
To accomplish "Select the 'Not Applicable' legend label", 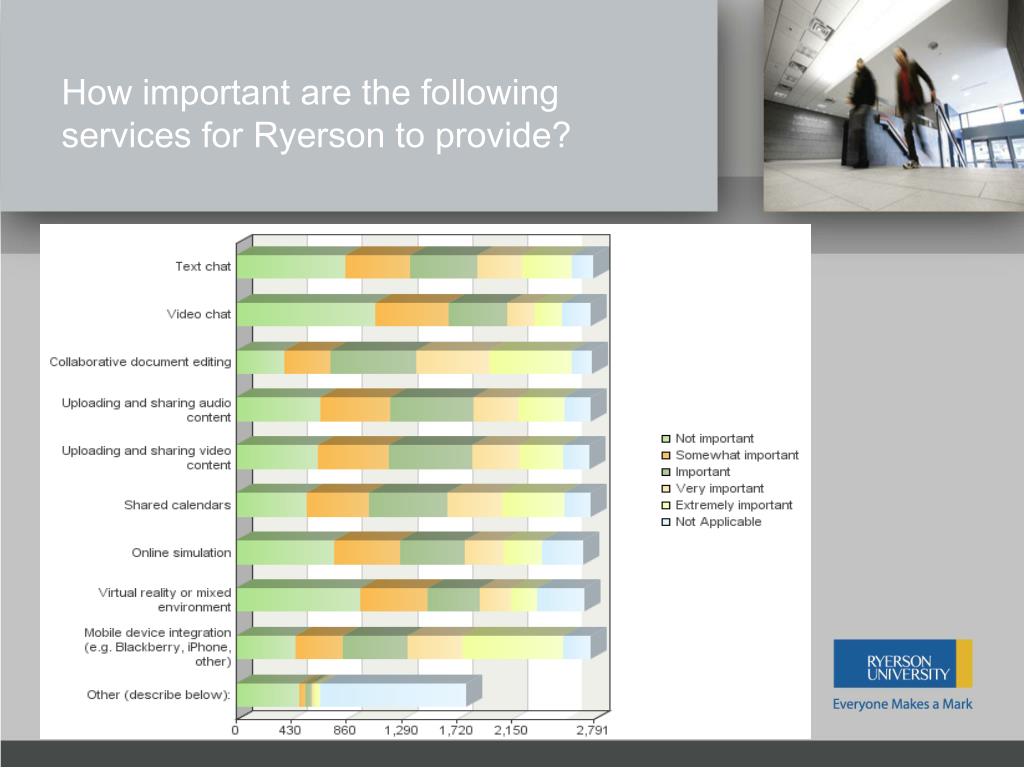I will [x=718, y=522].
